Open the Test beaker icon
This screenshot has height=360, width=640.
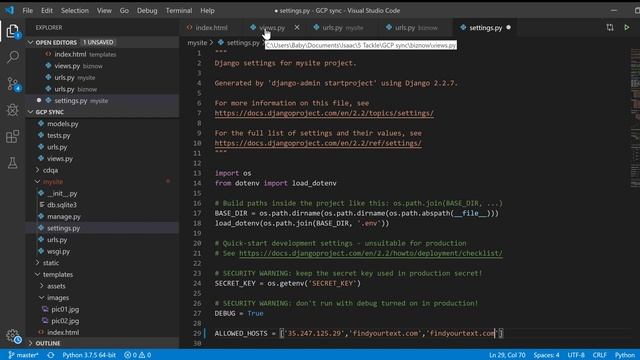pos(13,163)
